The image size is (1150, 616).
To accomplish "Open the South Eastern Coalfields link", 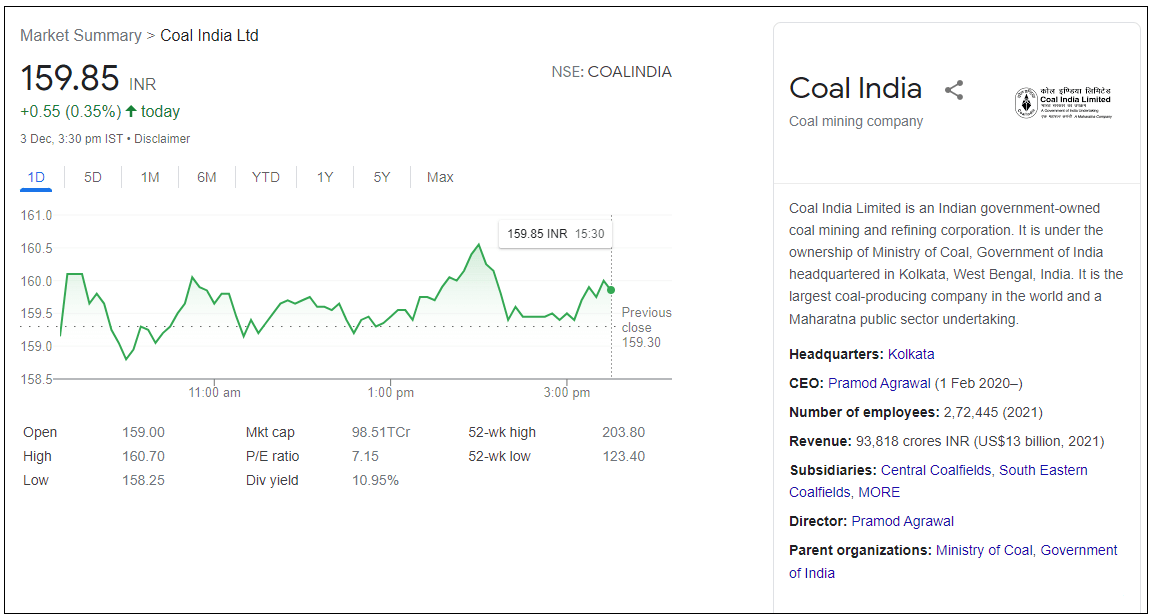I will [x=938, y=480].
